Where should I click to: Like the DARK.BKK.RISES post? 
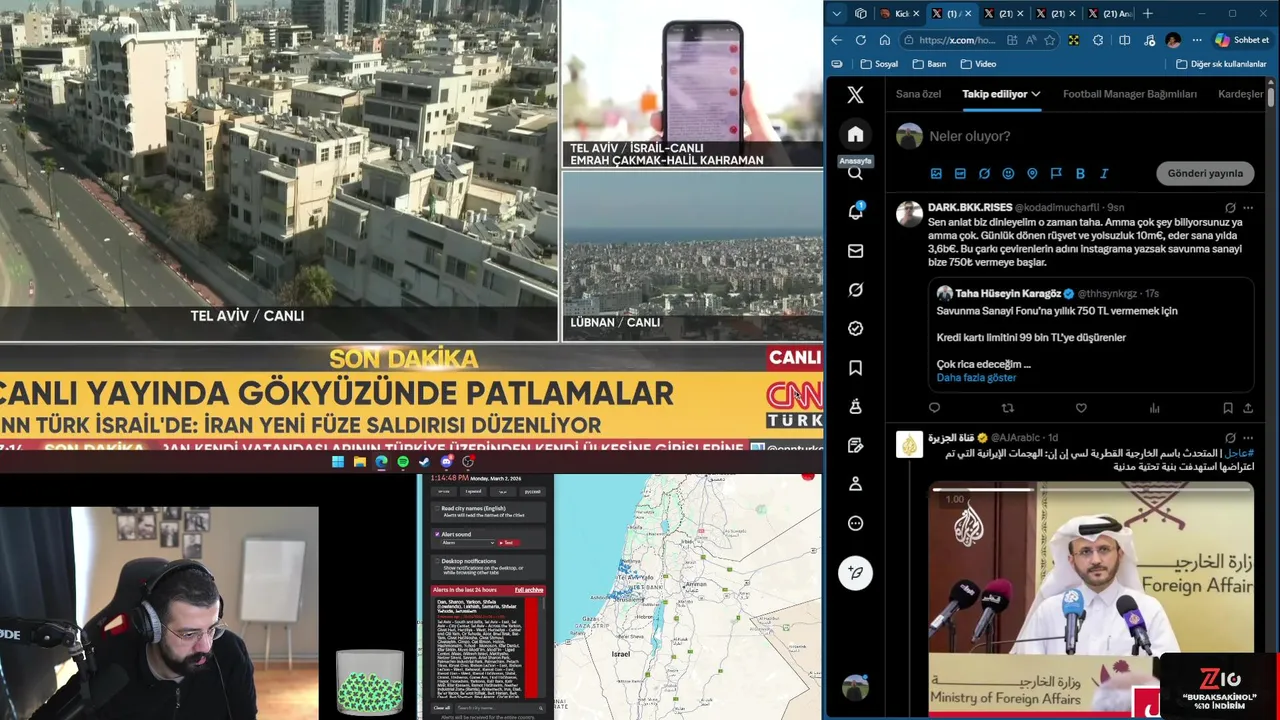pyautogui.click(x=1081, y=408)
